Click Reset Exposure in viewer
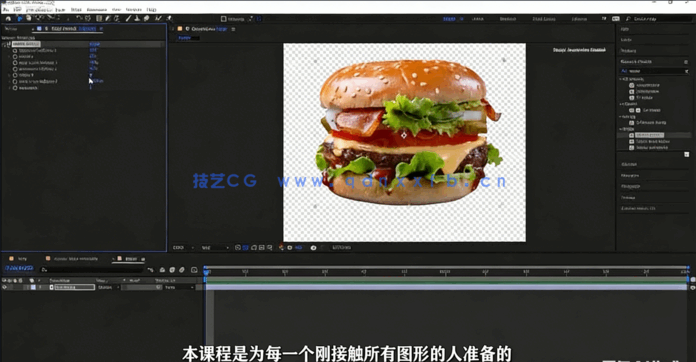Viewport: 696px width, 362px height. click(290, 248)
